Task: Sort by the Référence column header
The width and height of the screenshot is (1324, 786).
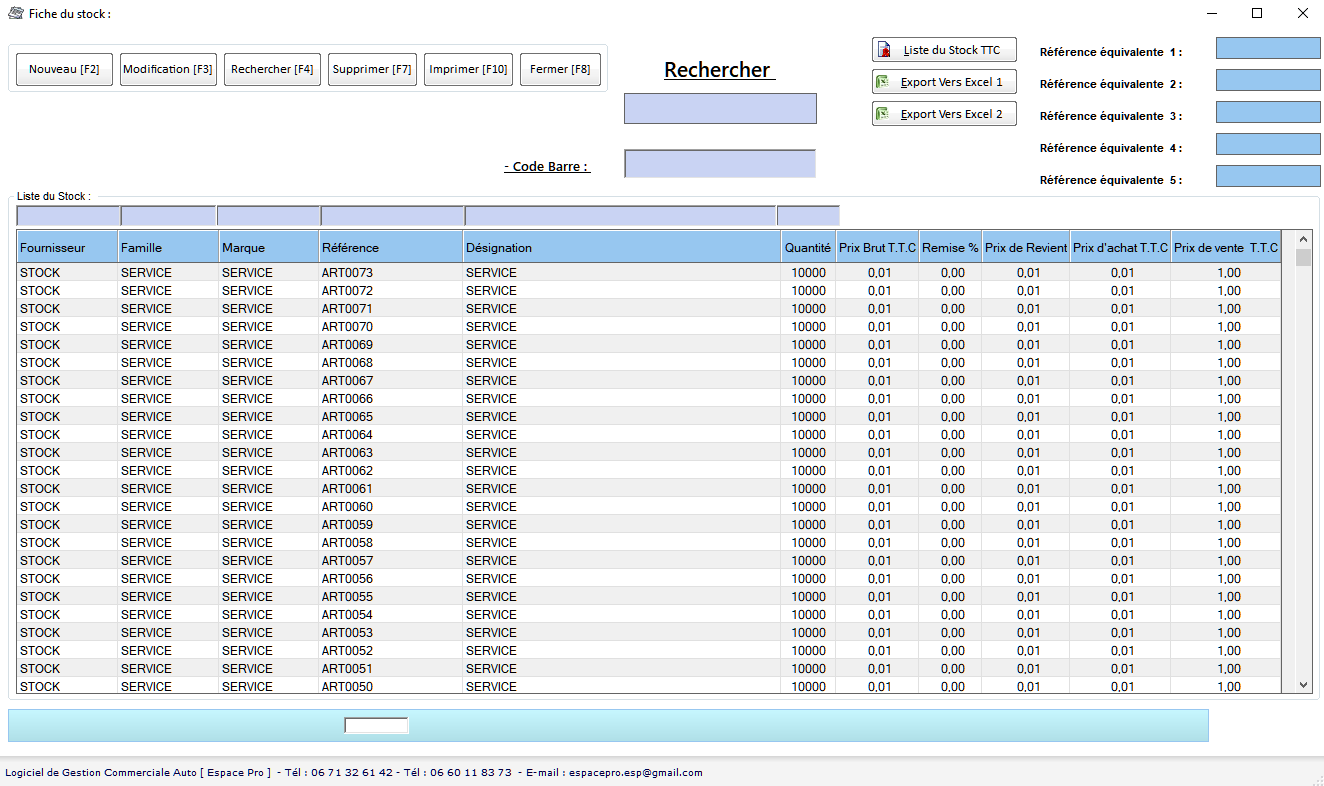Action: pos(391,248)
